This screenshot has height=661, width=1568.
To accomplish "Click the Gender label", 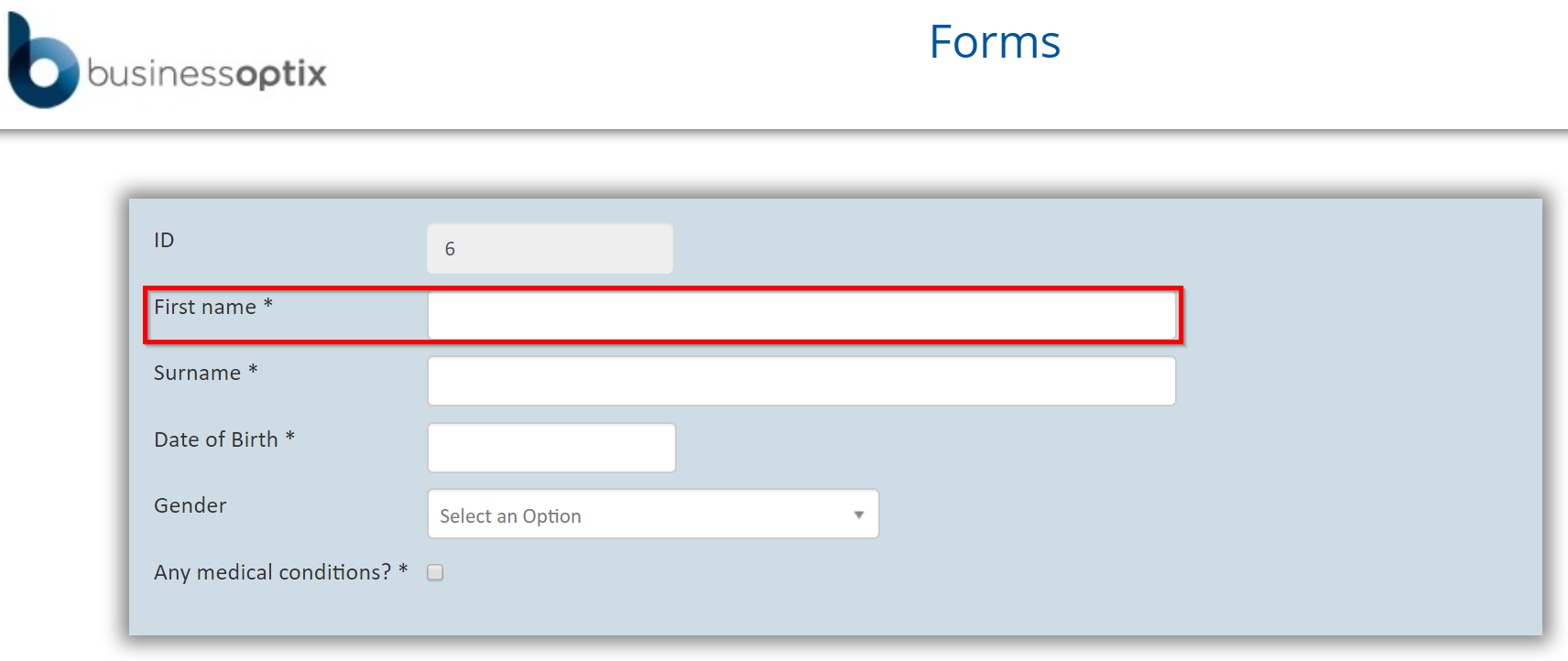I will click(x=190, y=506).
